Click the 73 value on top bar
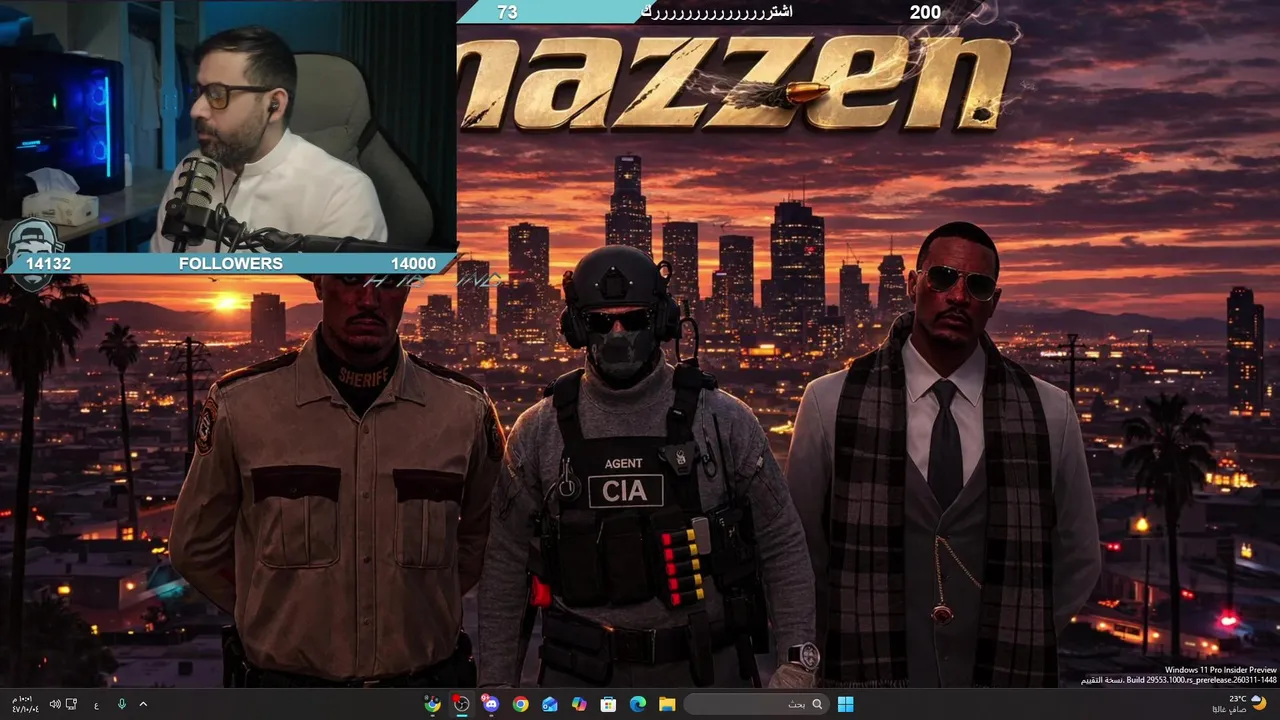The width and height of the screenshot is (1280, 720). point(507,12)
